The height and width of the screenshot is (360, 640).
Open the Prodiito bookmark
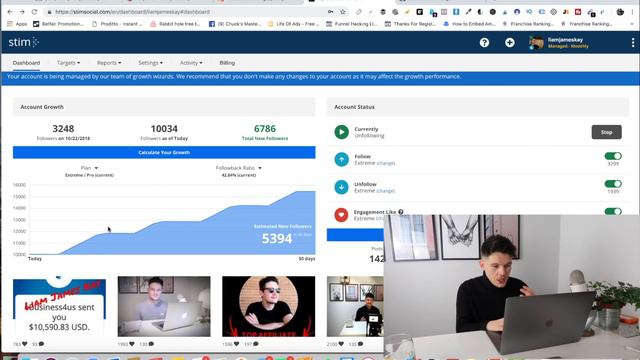118,24
